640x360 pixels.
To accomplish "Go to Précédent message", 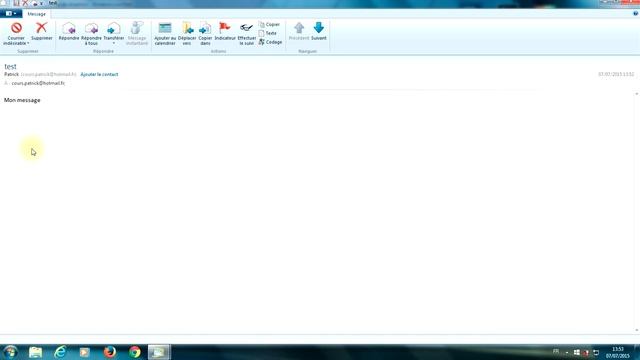I will point(299,31).
